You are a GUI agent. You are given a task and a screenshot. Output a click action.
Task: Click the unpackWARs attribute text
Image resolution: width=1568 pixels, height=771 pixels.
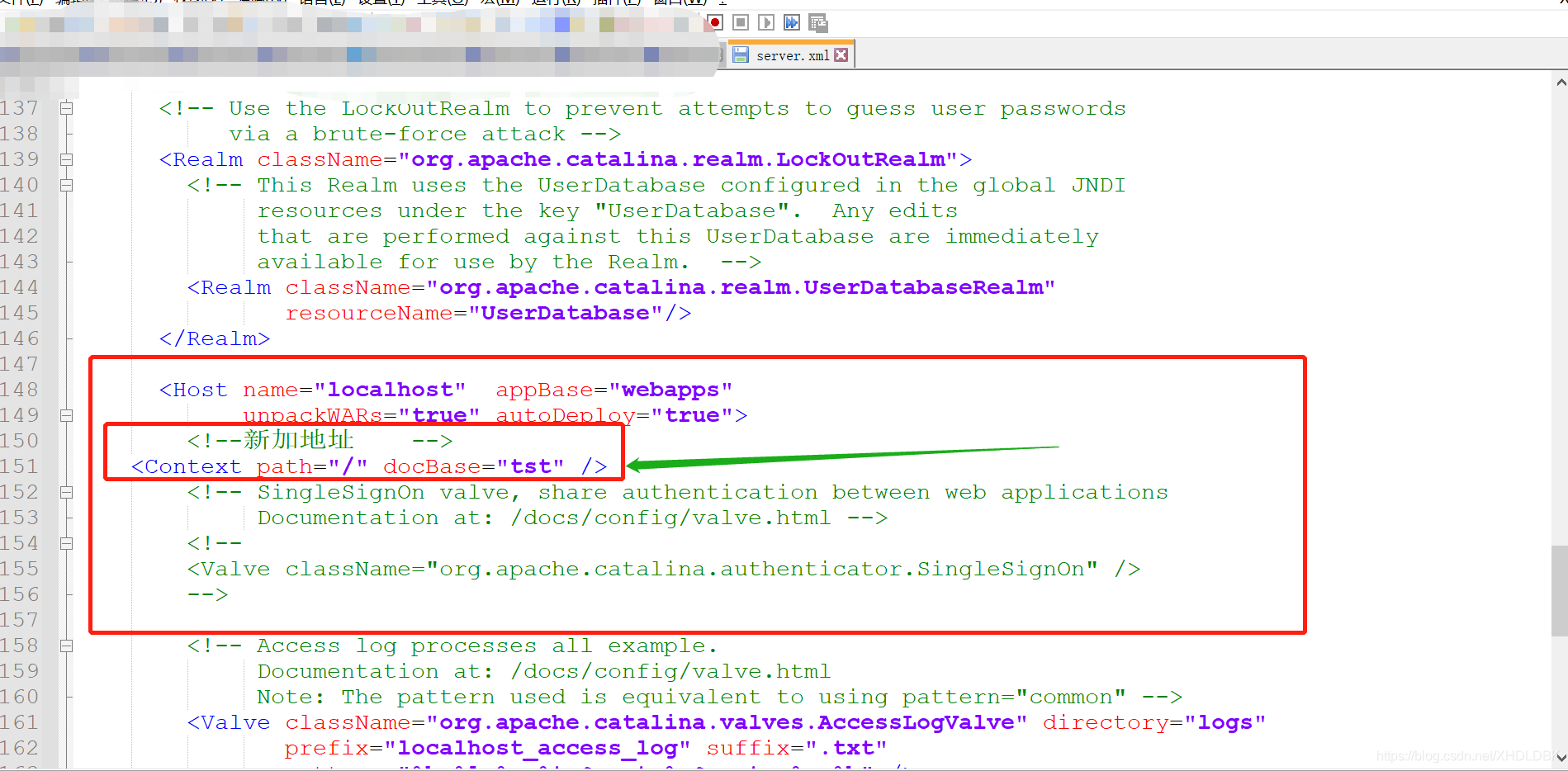pyautogui.click(x=312, y=415)
